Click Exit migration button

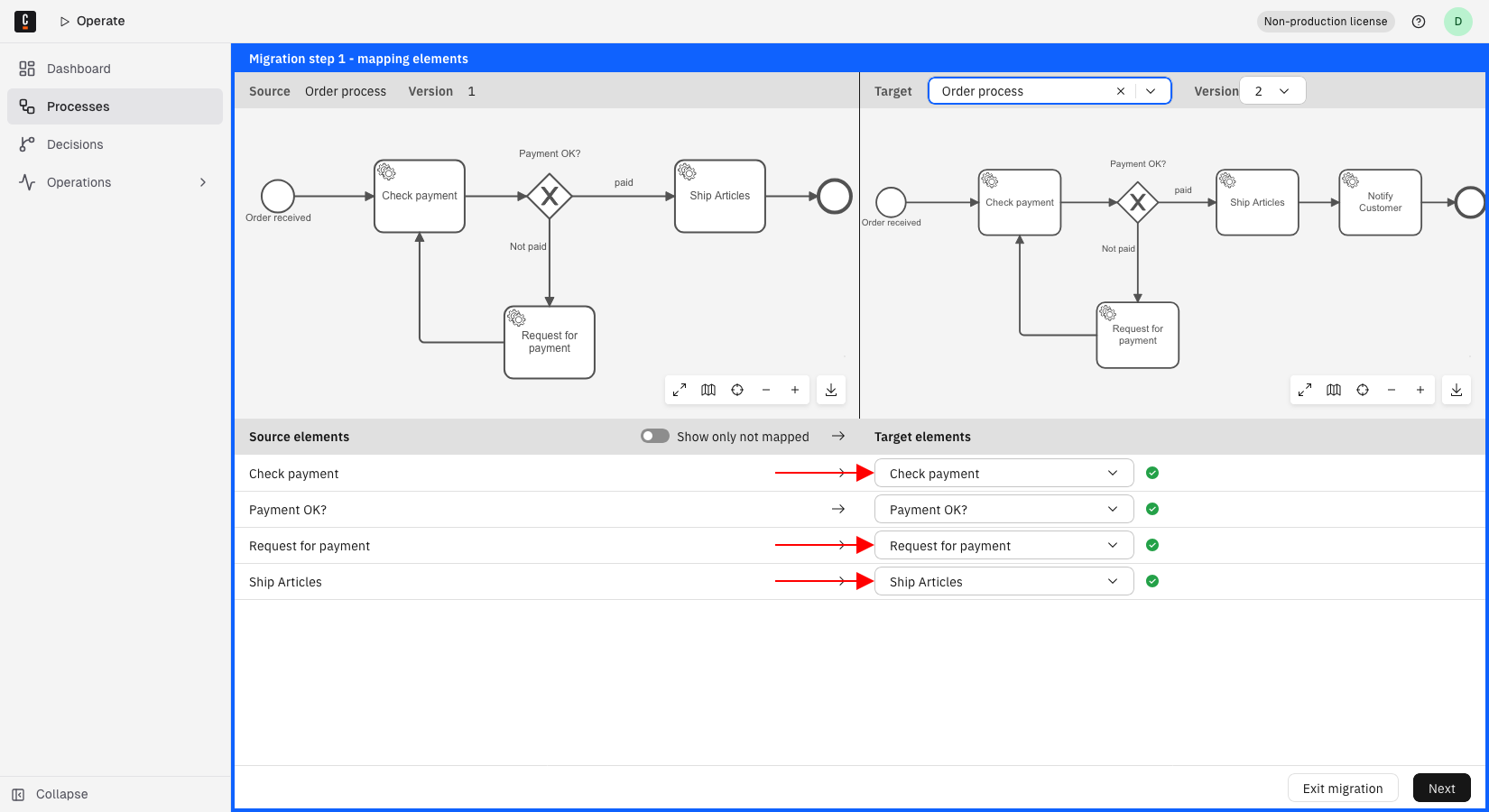[1343, 788]
